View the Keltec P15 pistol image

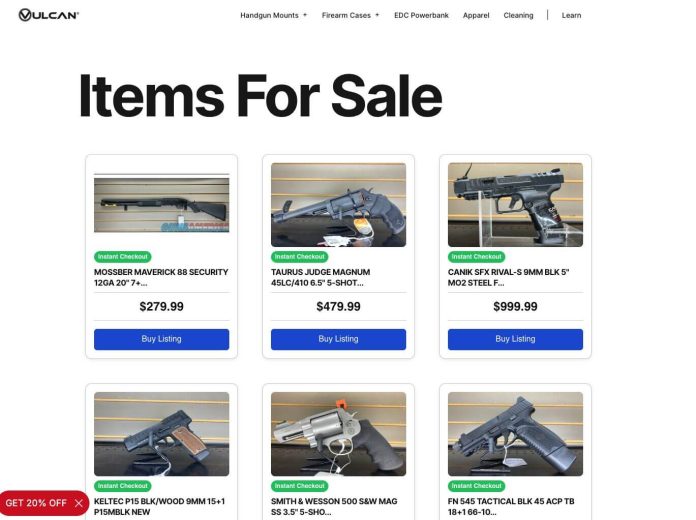tap(162, 434)
